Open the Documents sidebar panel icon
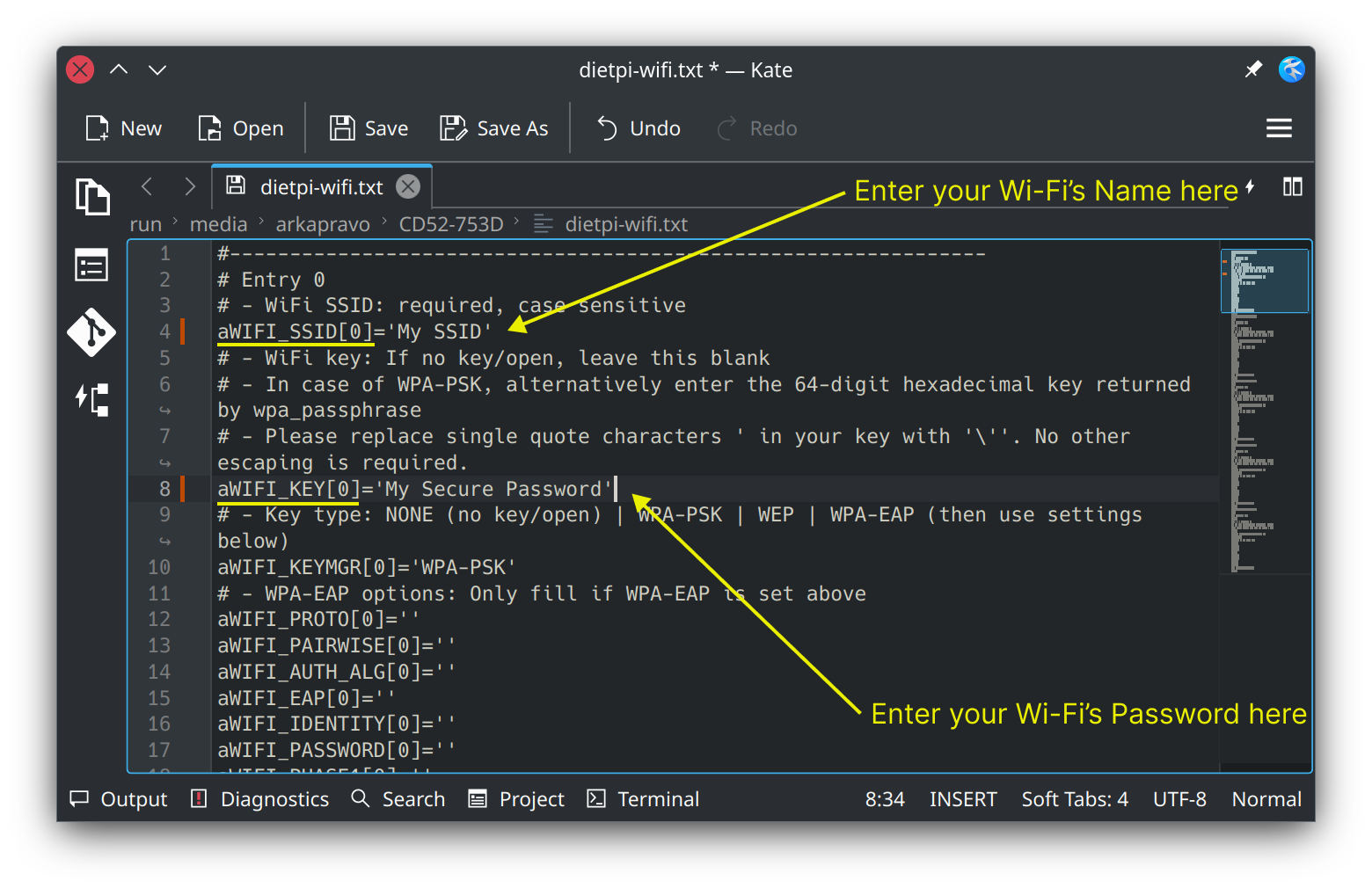Viewport: 1372px width, 888px height. point(92,196)
